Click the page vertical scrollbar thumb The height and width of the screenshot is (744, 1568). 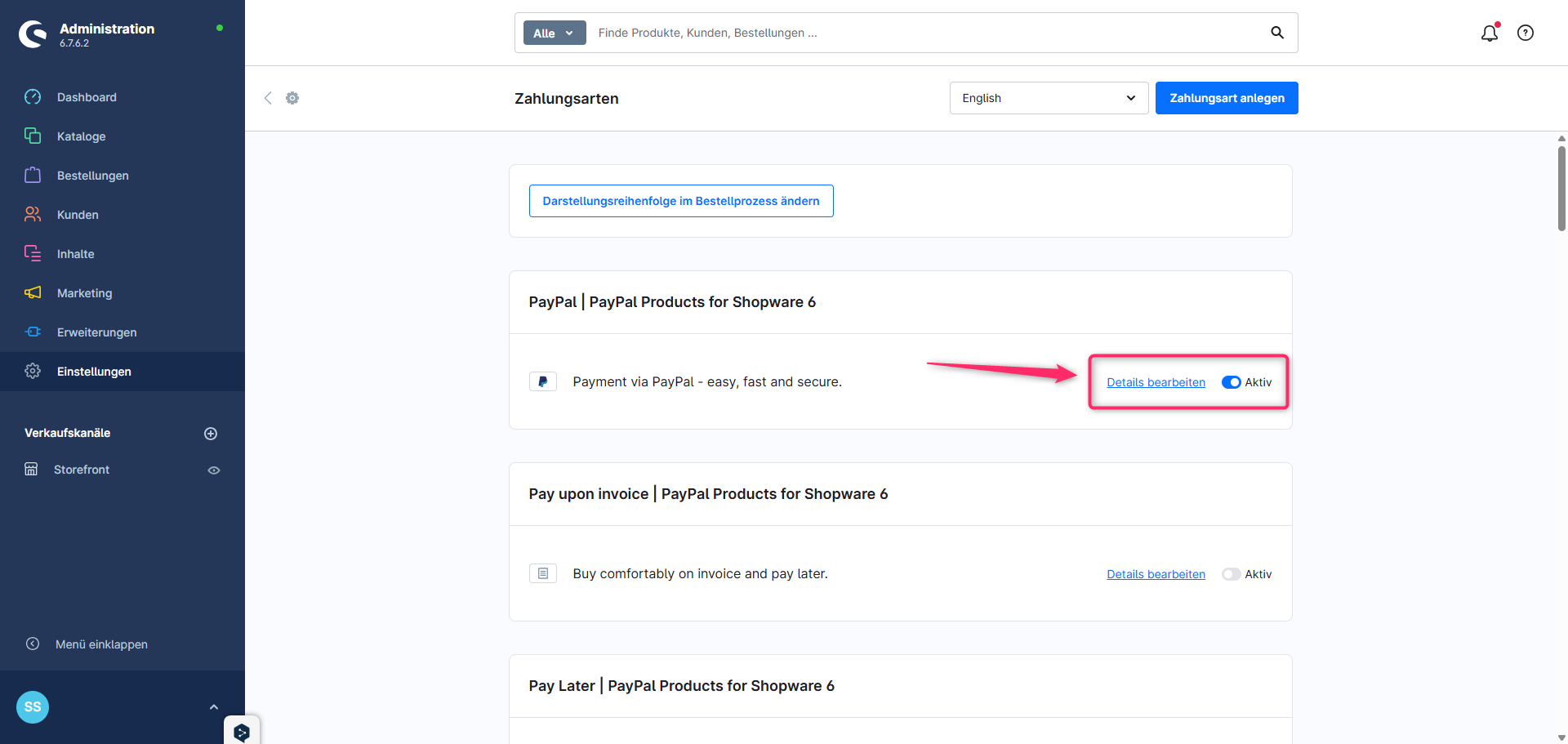[1561, 188]
